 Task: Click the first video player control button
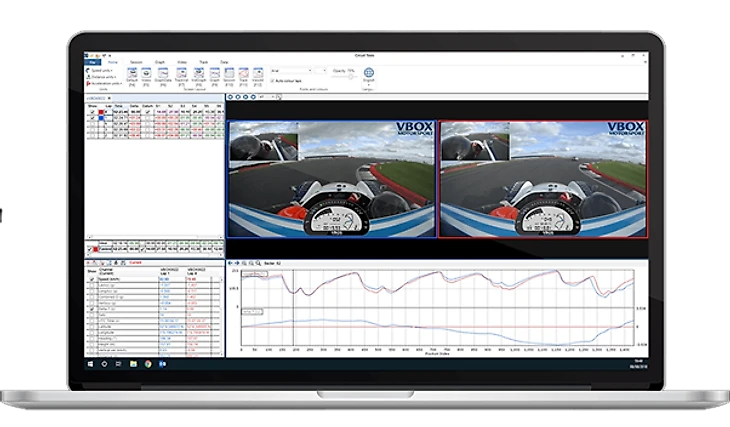point(230,97)
